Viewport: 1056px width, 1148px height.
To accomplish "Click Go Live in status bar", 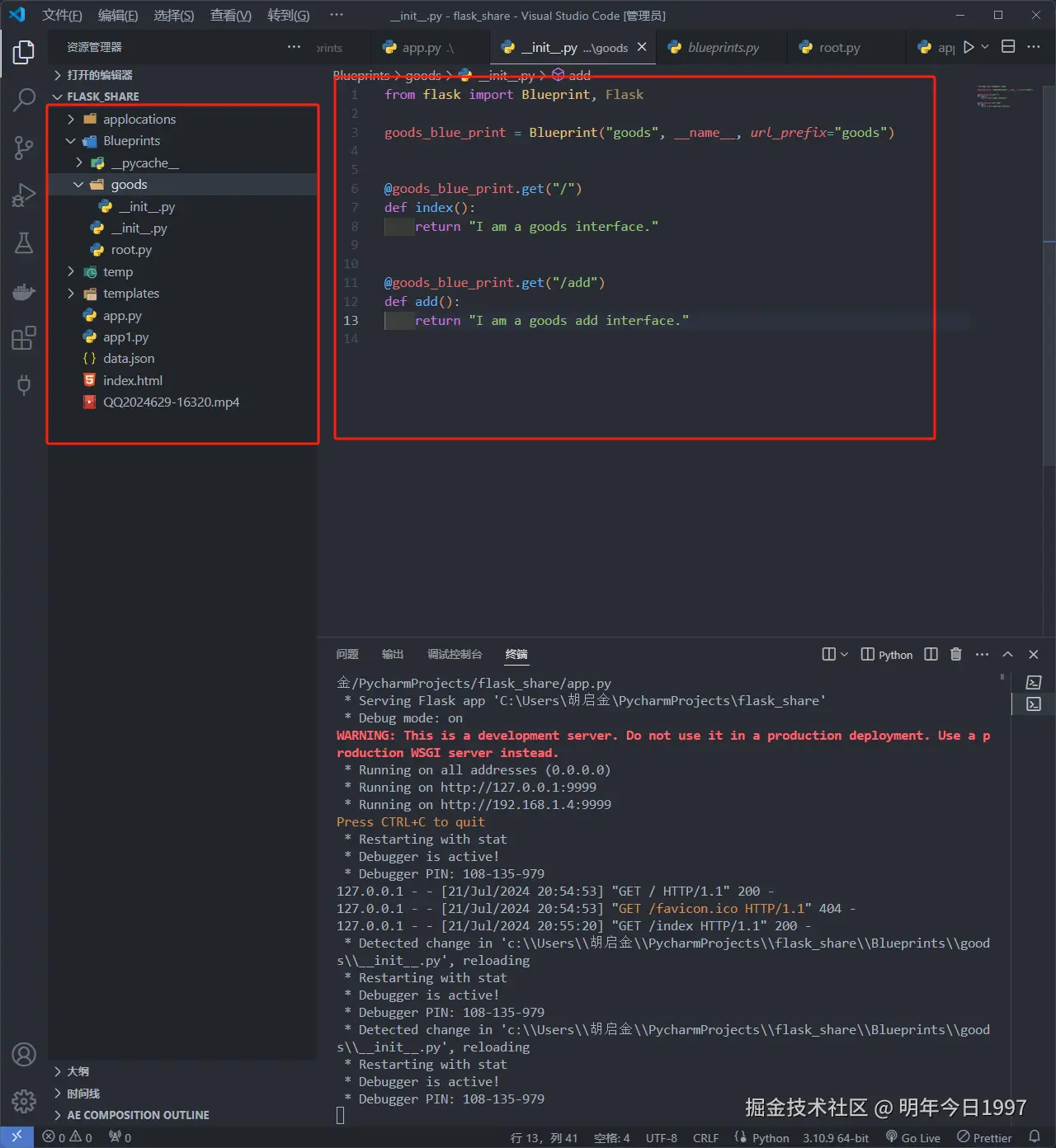I will pyautogui.click(x=912, y=1137).
